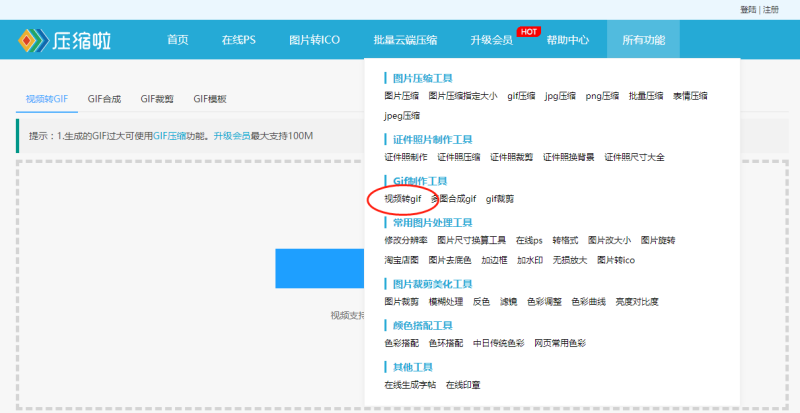Open 证件照换背景 tool

[569, 157]
